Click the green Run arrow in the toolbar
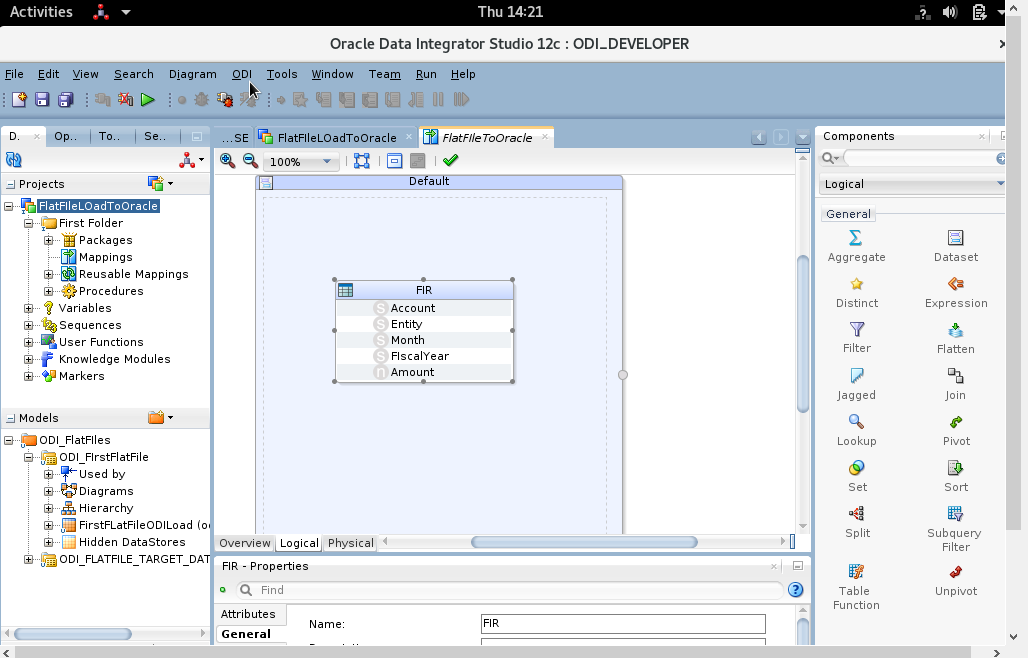Viewport: 1028px width, 658px height. pyautogui.click(x=146, y=99)
